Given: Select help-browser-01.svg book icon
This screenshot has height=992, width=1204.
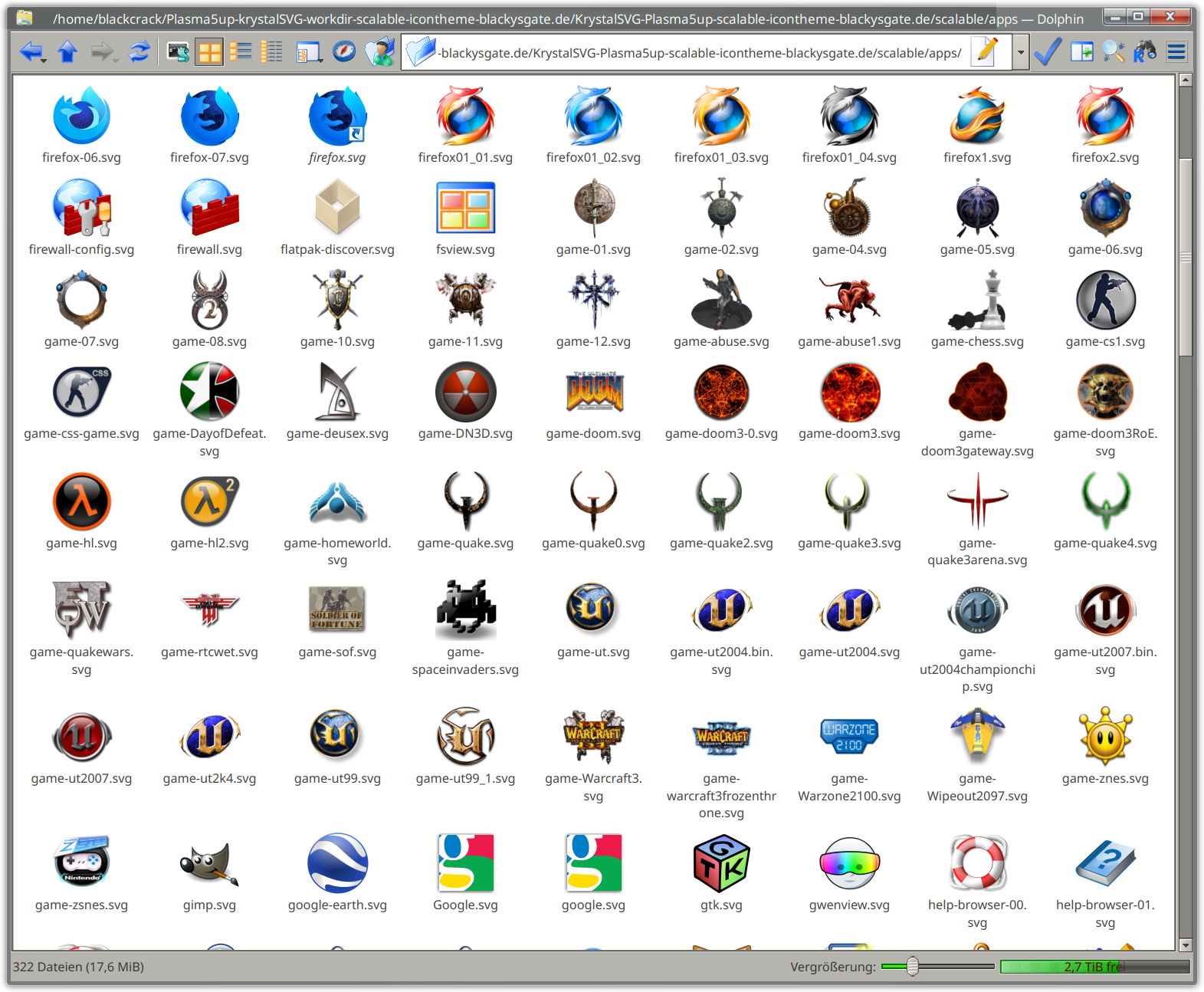Looking at the screenshot, I should (x=1105, y=864).
